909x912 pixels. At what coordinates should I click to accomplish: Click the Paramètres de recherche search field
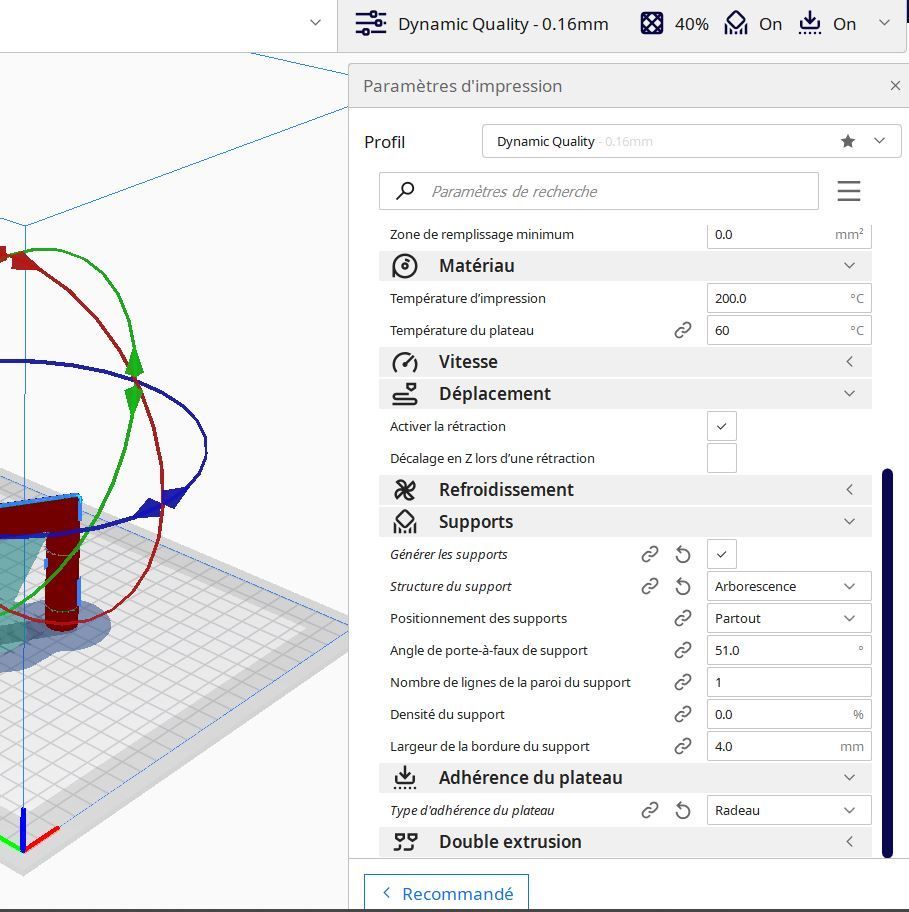coord(599,191)
